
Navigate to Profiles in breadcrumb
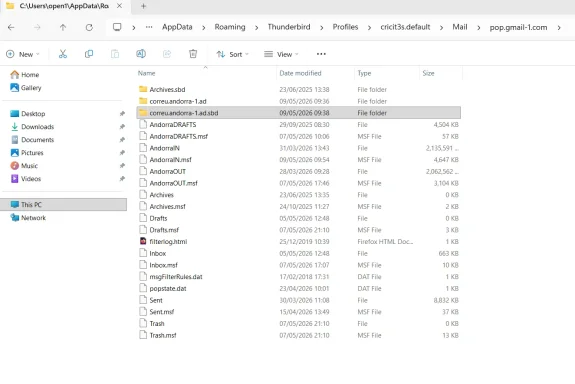tap(345, 27)
